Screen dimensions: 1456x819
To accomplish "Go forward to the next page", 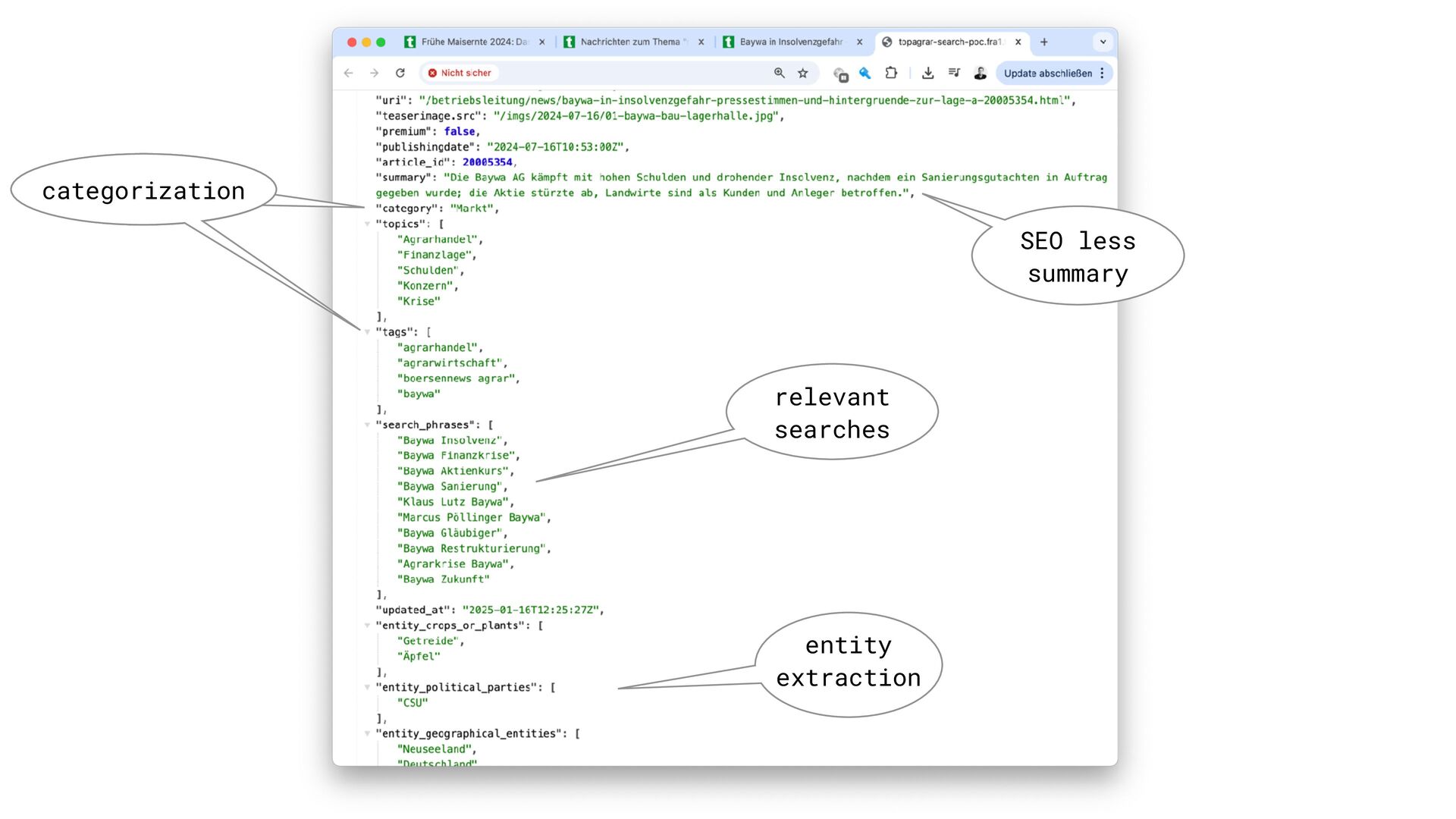I will pos(374,73).
